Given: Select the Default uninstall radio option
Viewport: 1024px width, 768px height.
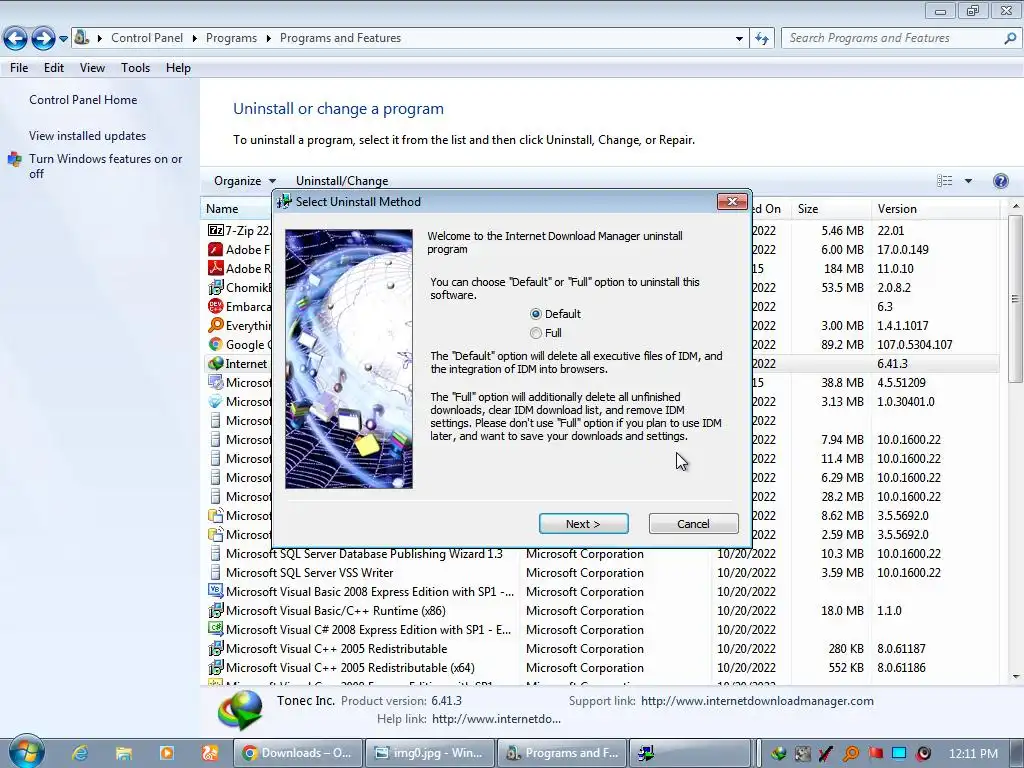Looking at the screenshot, I should [536, 314].
